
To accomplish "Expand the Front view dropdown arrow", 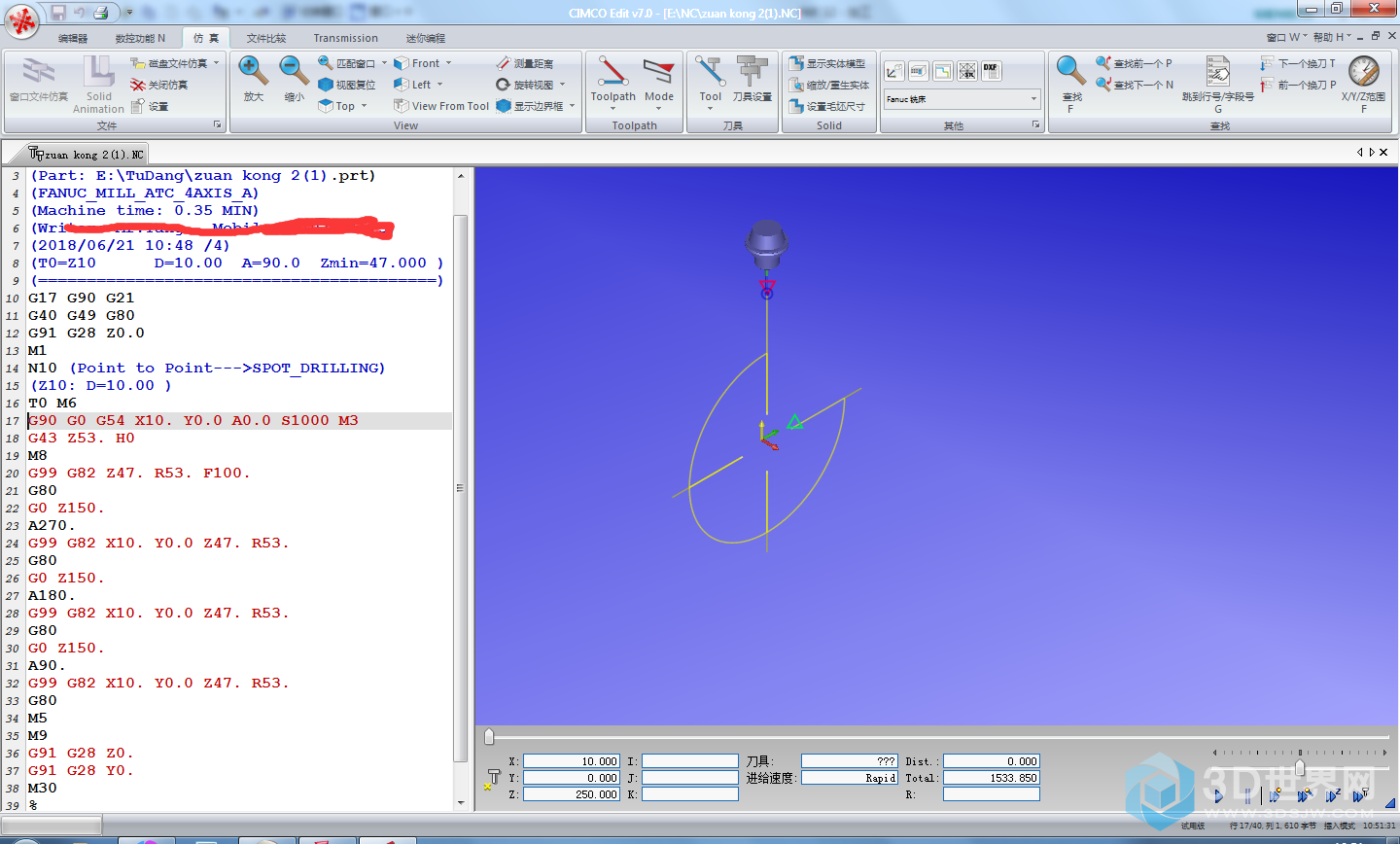I will click(x=448, y=63).
